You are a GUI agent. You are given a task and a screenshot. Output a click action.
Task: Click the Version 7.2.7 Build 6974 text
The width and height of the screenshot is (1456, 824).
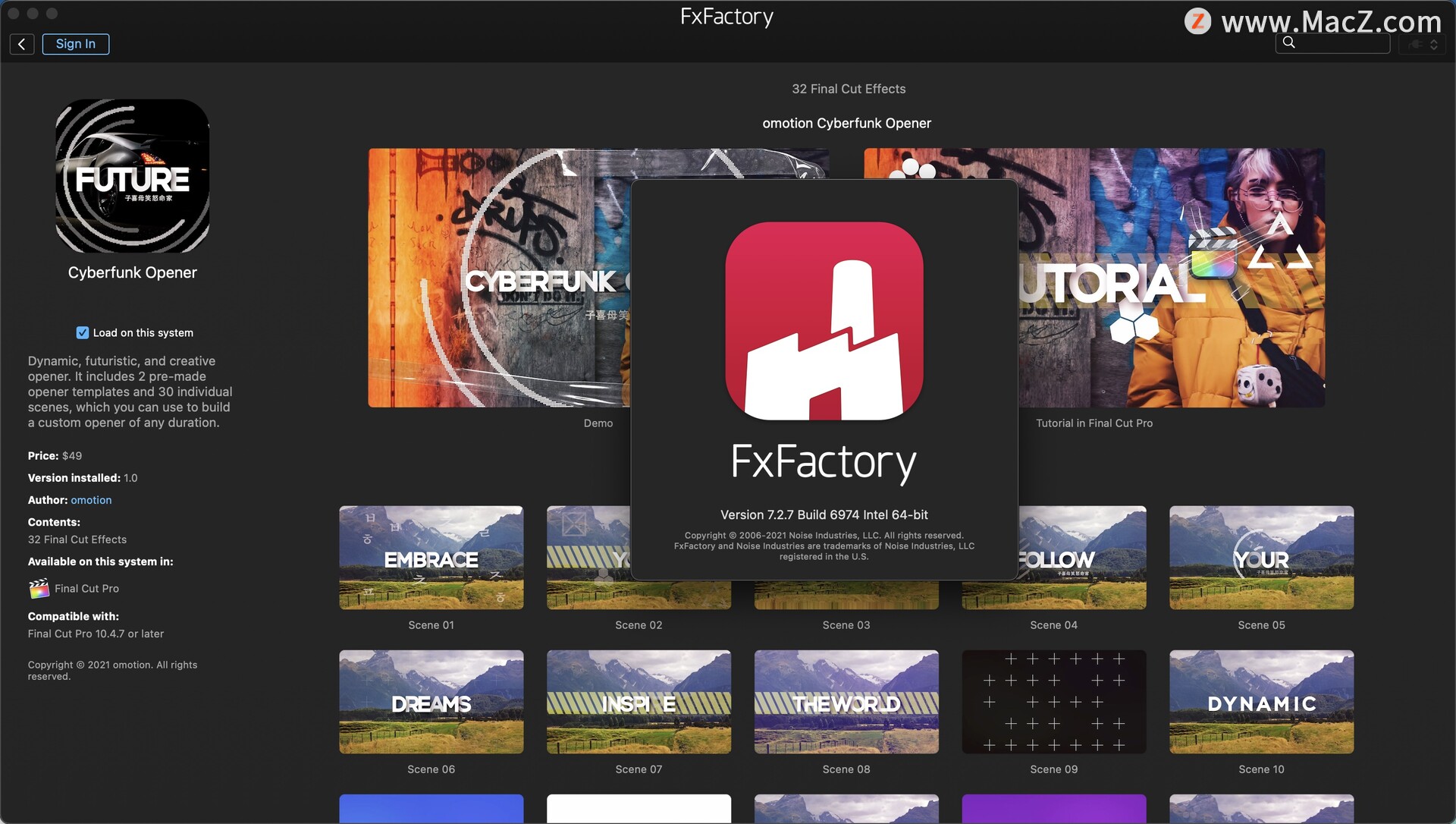(x=824, y=515)
